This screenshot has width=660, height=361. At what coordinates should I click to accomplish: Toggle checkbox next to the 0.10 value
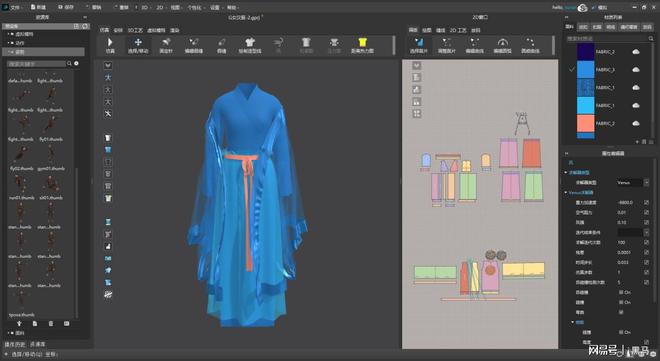click(647, 222)
